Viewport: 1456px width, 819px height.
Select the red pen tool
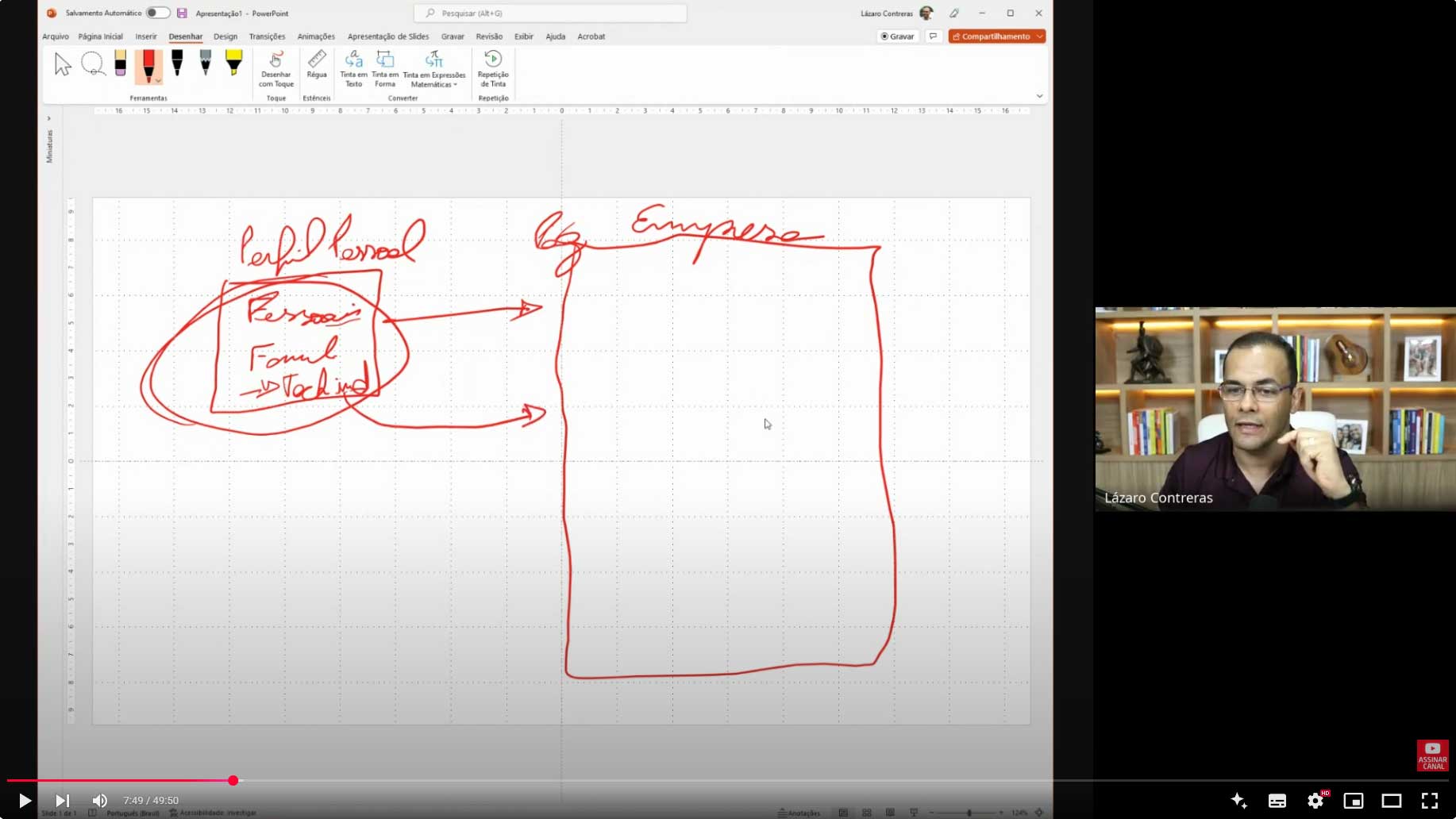pyautogui.click(x=147, y=66)
